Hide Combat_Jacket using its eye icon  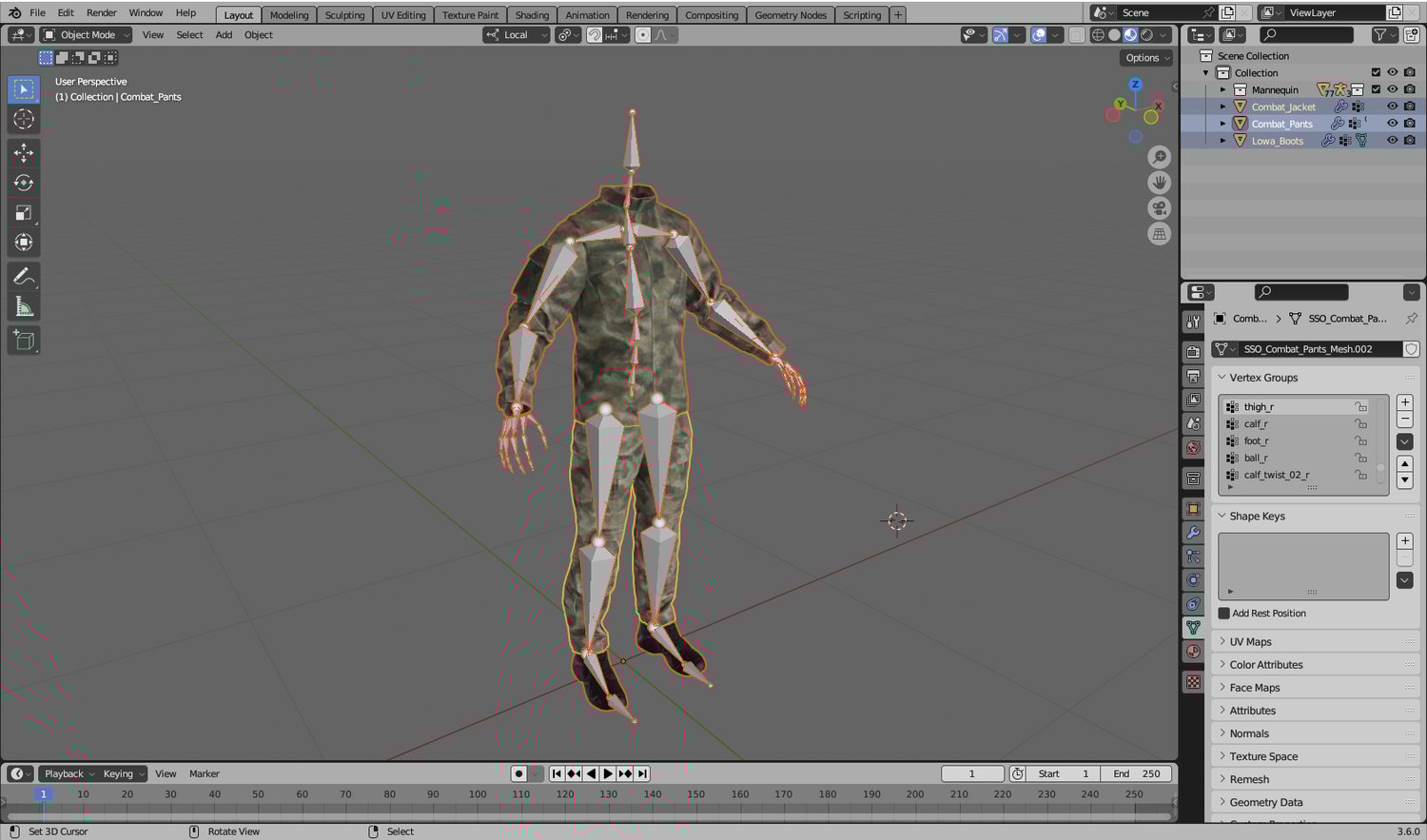pyautogui.click(x=1392, y=107)
